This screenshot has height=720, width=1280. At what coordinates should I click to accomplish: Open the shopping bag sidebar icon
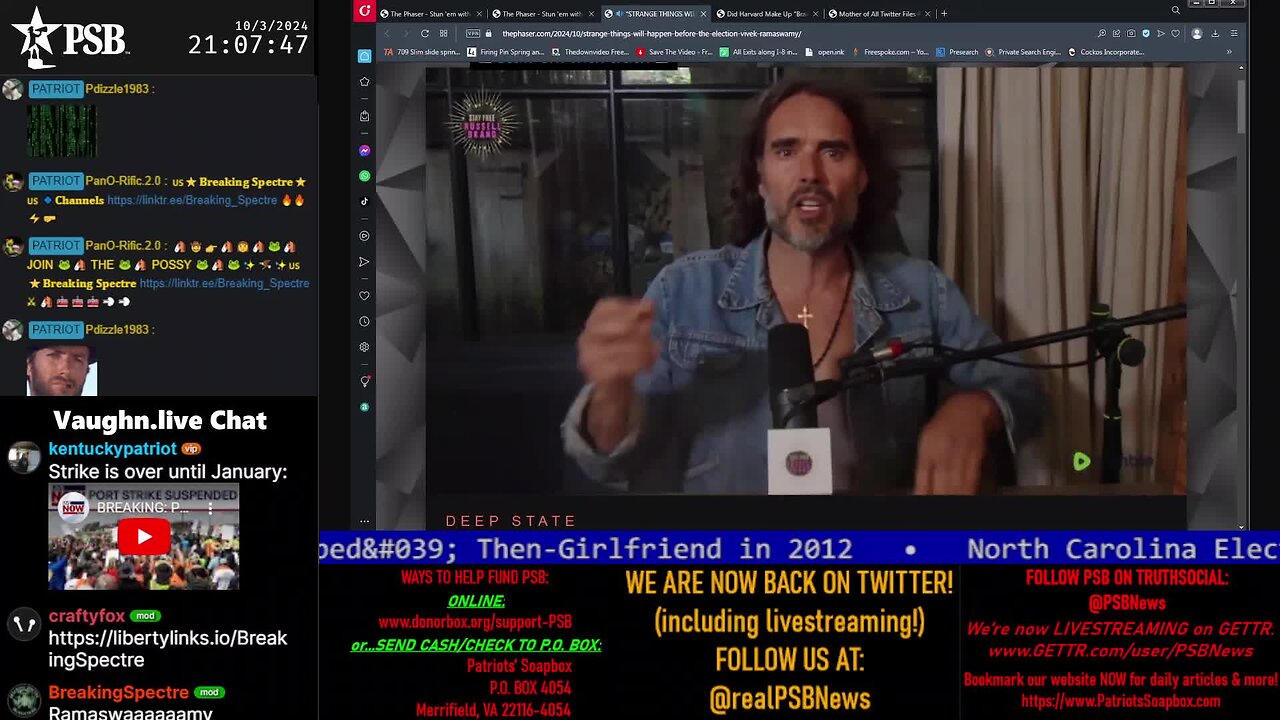coord(364,116)
